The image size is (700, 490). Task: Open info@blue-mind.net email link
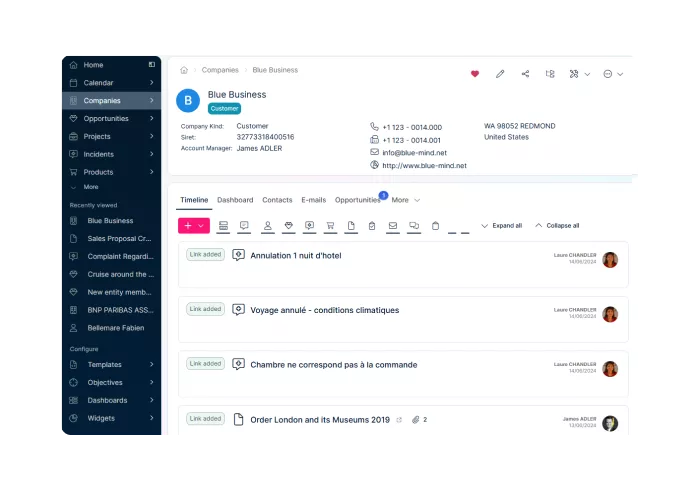[x=414, y=153]
